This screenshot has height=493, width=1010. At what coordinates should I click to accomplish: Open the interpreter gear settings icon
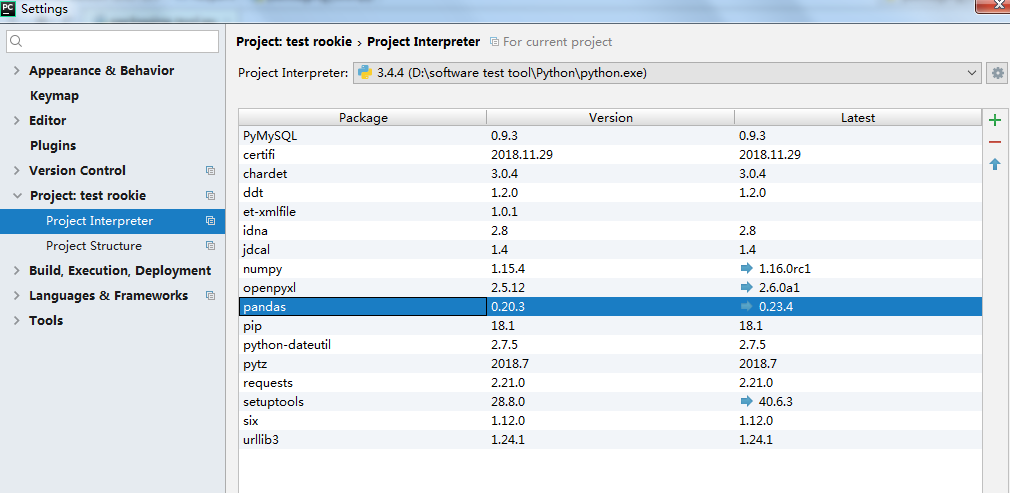point(996,73)
